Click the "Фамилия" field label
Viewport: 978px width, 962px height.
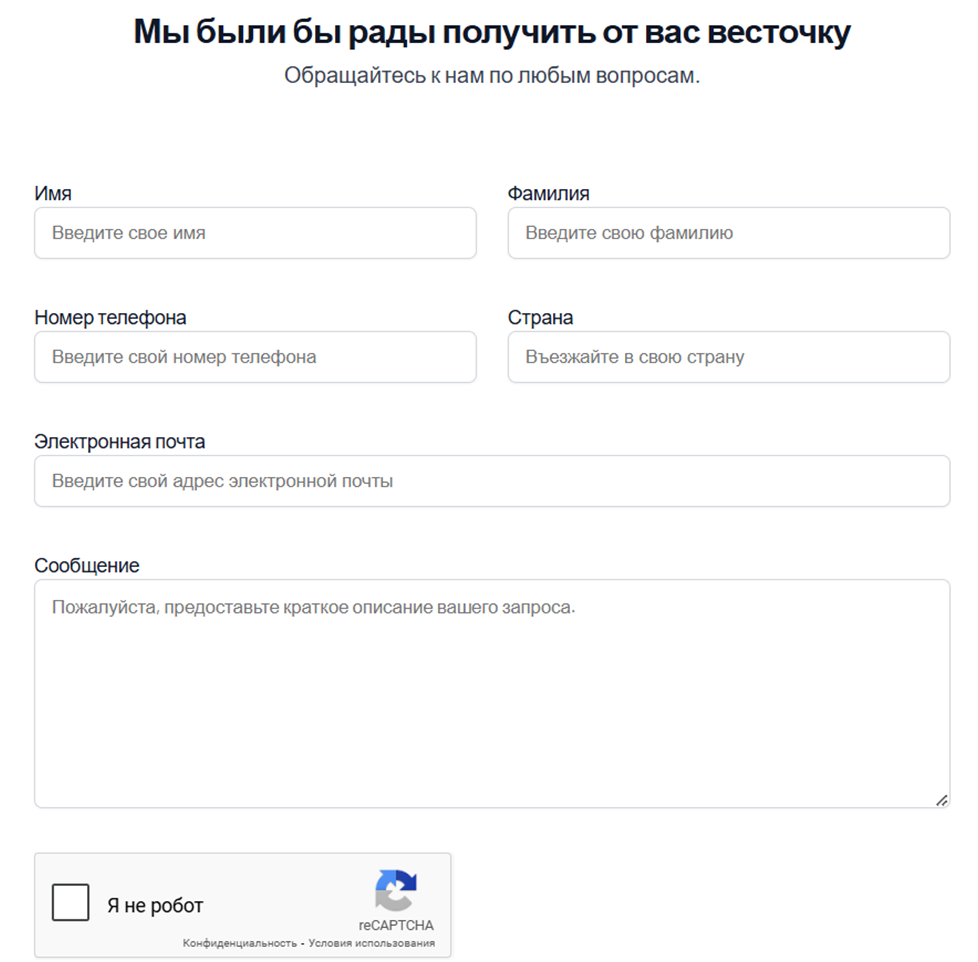coord(548,193)
